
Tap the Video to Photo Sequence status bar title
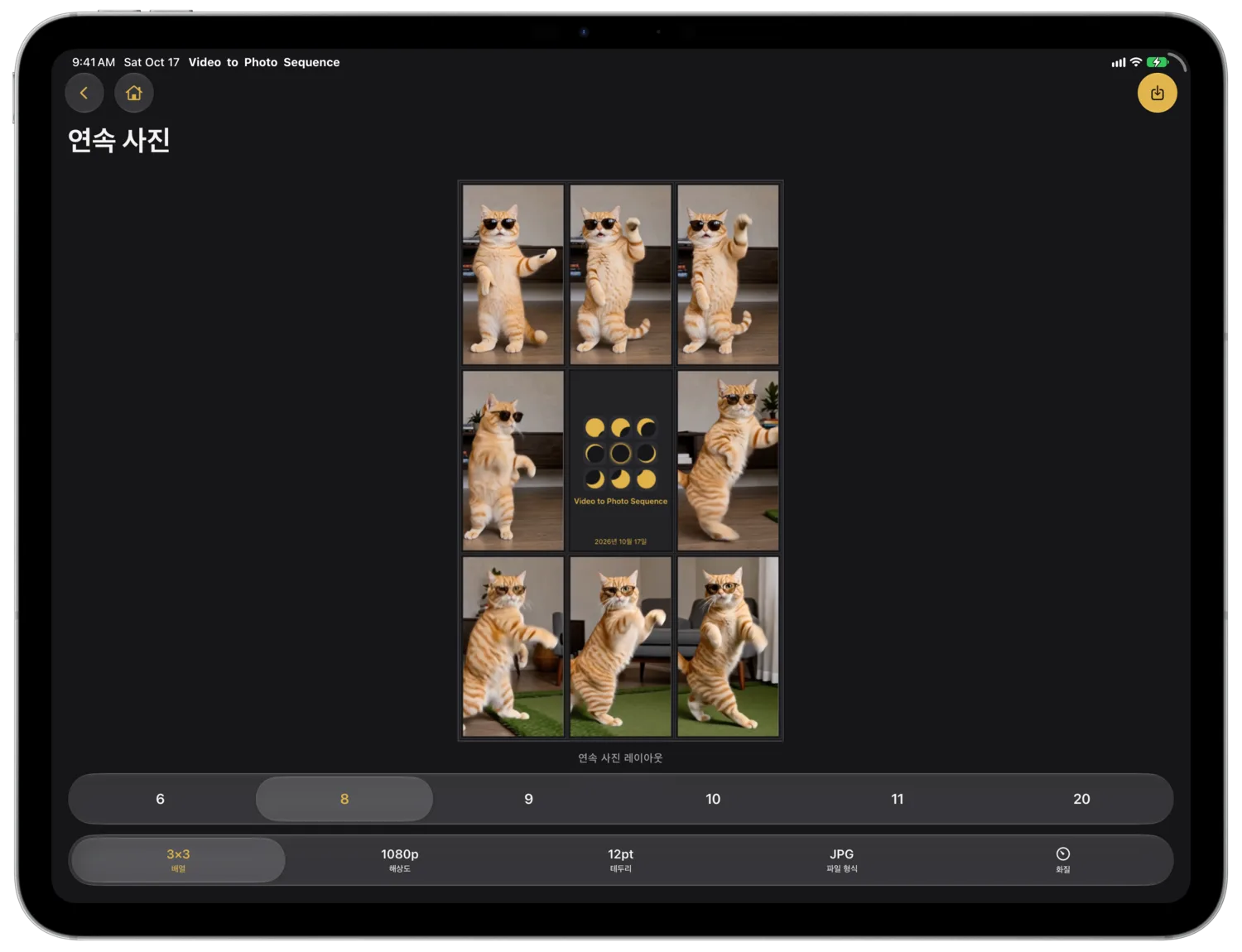pos(264,62)
